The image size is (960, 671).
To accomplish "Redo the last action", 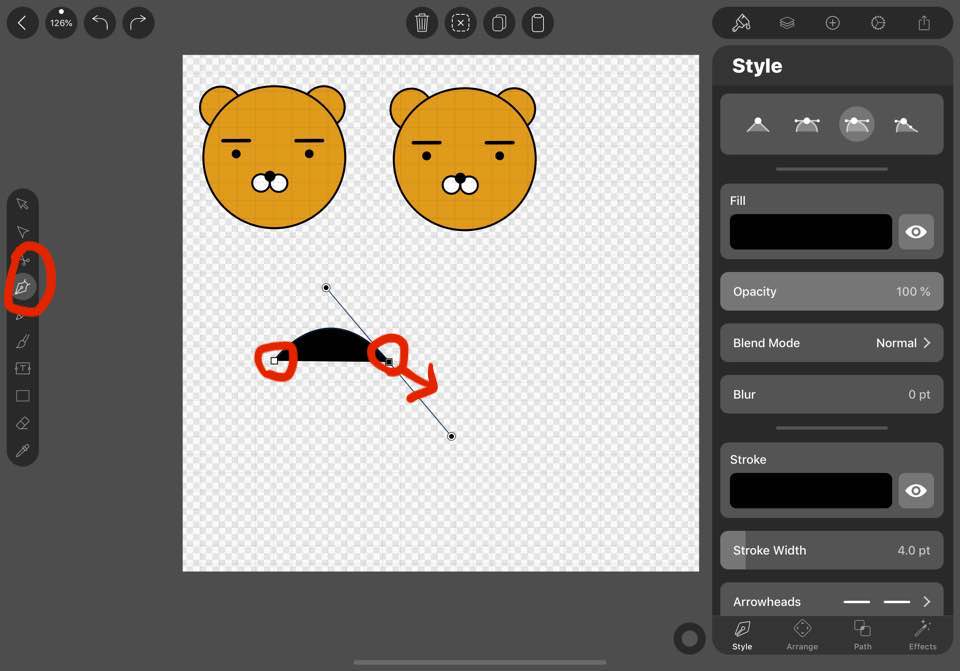I will point(138,23).
